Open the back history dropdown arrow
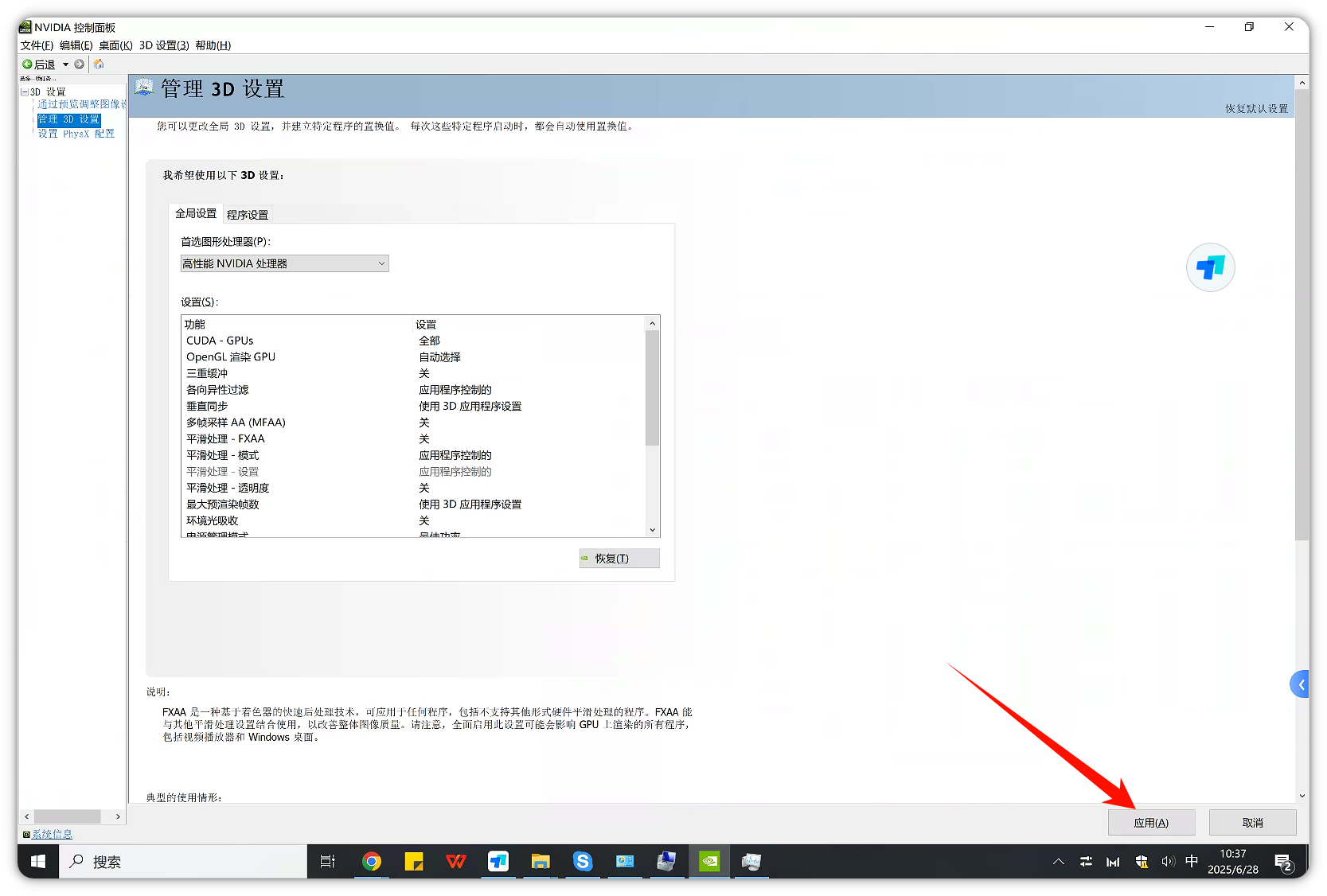Screen dimensions: 1327x896 [65, 64]
